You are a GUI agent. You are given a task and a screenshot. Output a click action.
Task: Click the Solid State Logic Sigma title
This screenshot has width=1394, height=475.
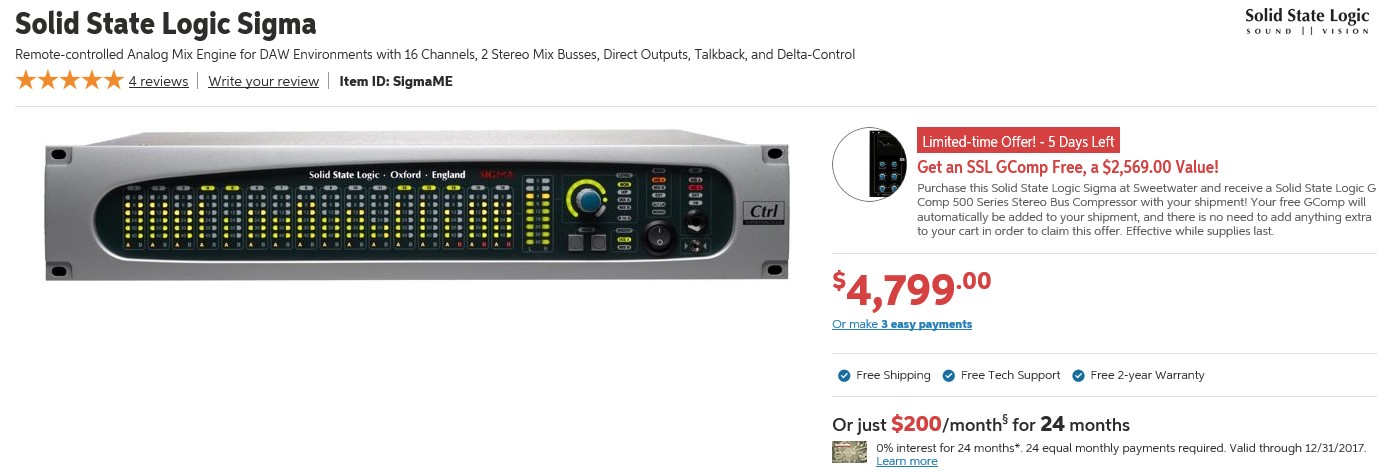tap(166, 23)
